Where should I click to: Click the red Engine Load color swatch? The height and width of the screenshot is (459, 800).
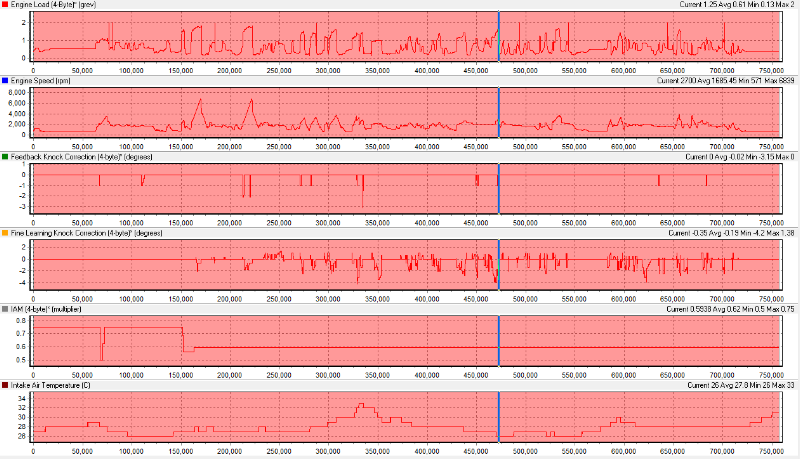(5, 5)
